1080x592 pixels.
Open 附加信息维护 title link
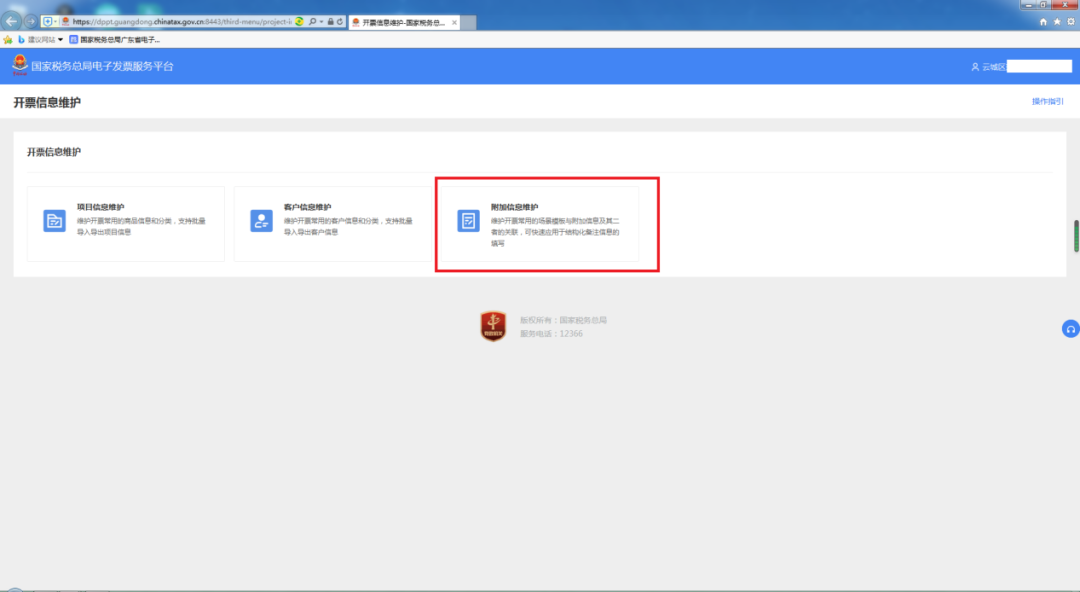(x=515, y=207)
